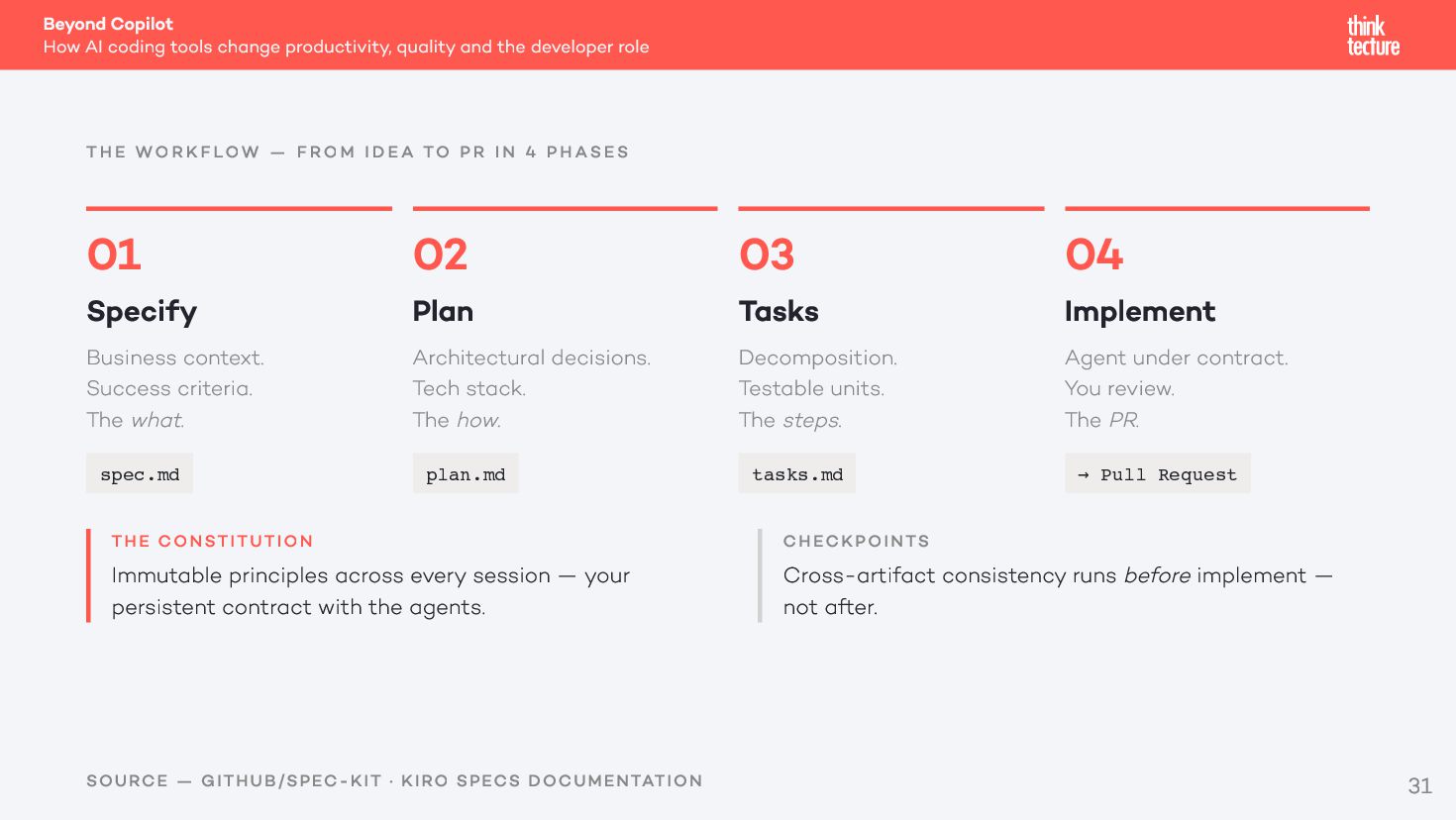Click the Pull Request arrow chip
The height and width of the screenshot is (820, 1456).
(x=1158, y=473)
